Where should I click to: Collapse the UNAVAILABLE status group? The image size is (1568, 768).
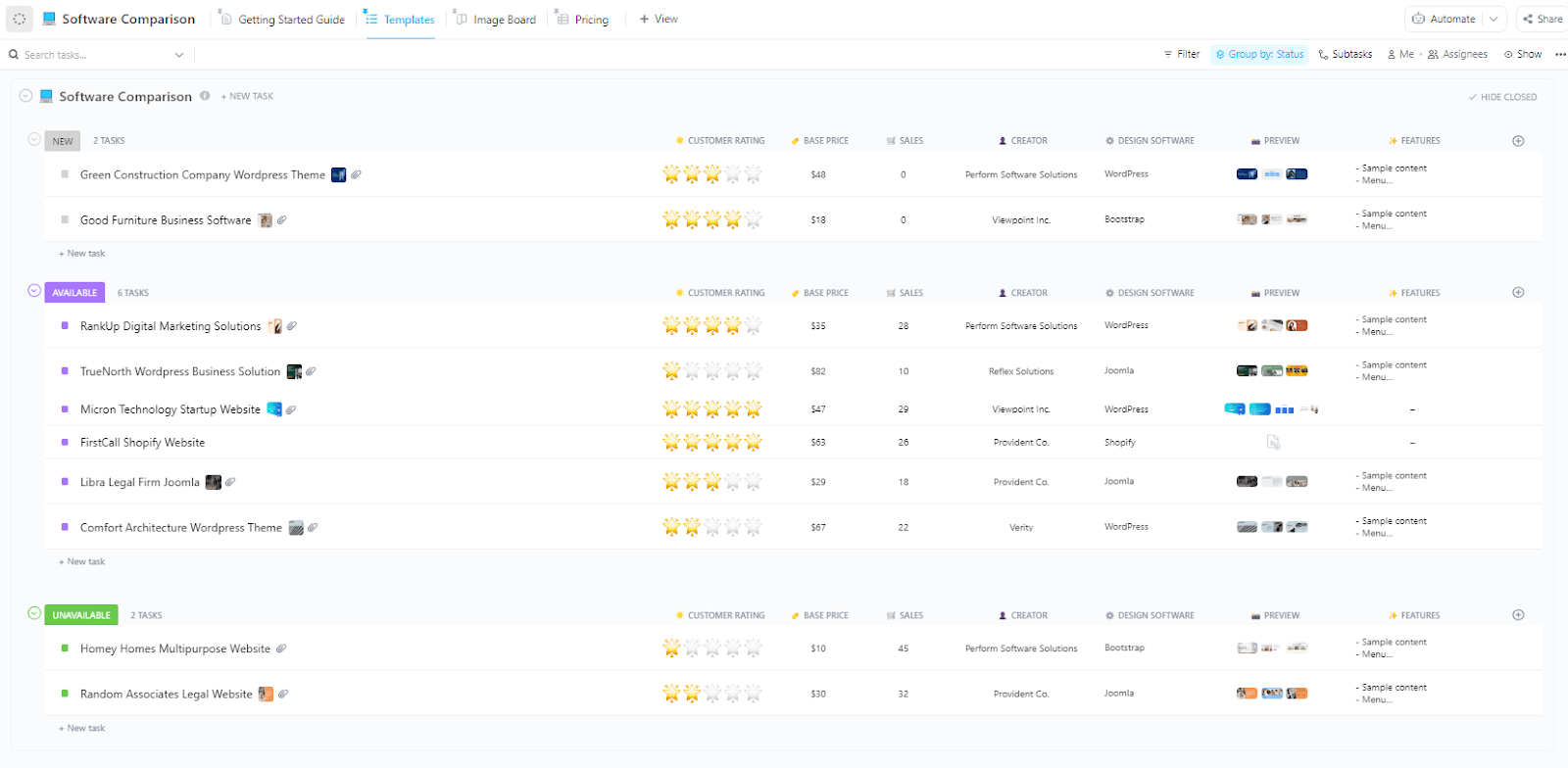pos(34,613)
